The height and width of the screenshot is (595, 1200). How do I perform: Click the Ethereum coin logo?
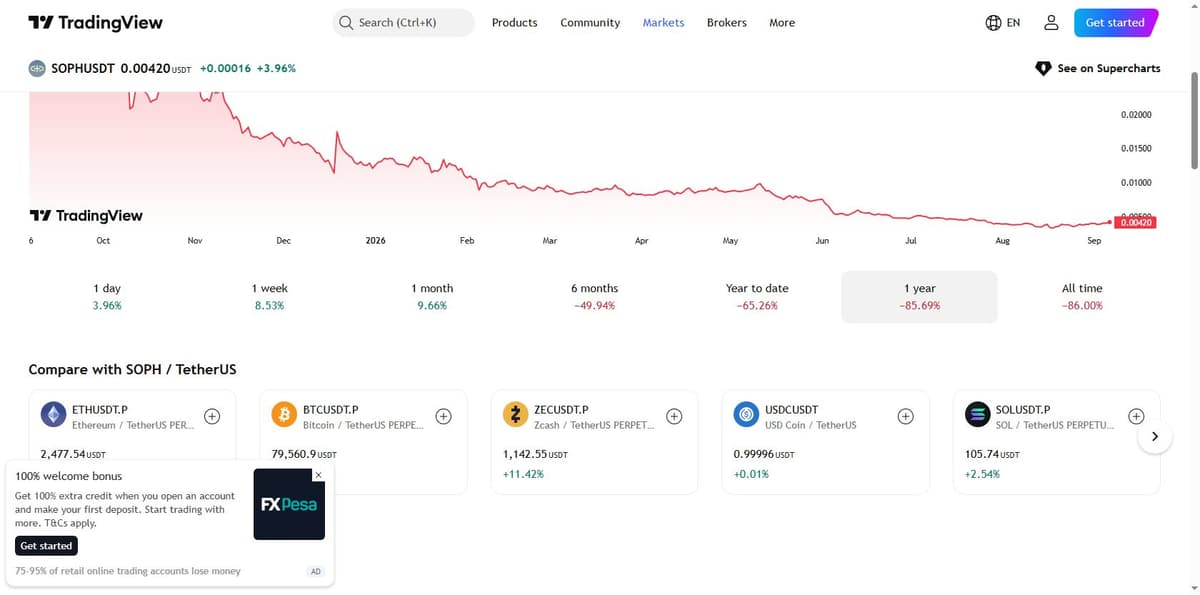pyautogui.click(x=53, y=415)
